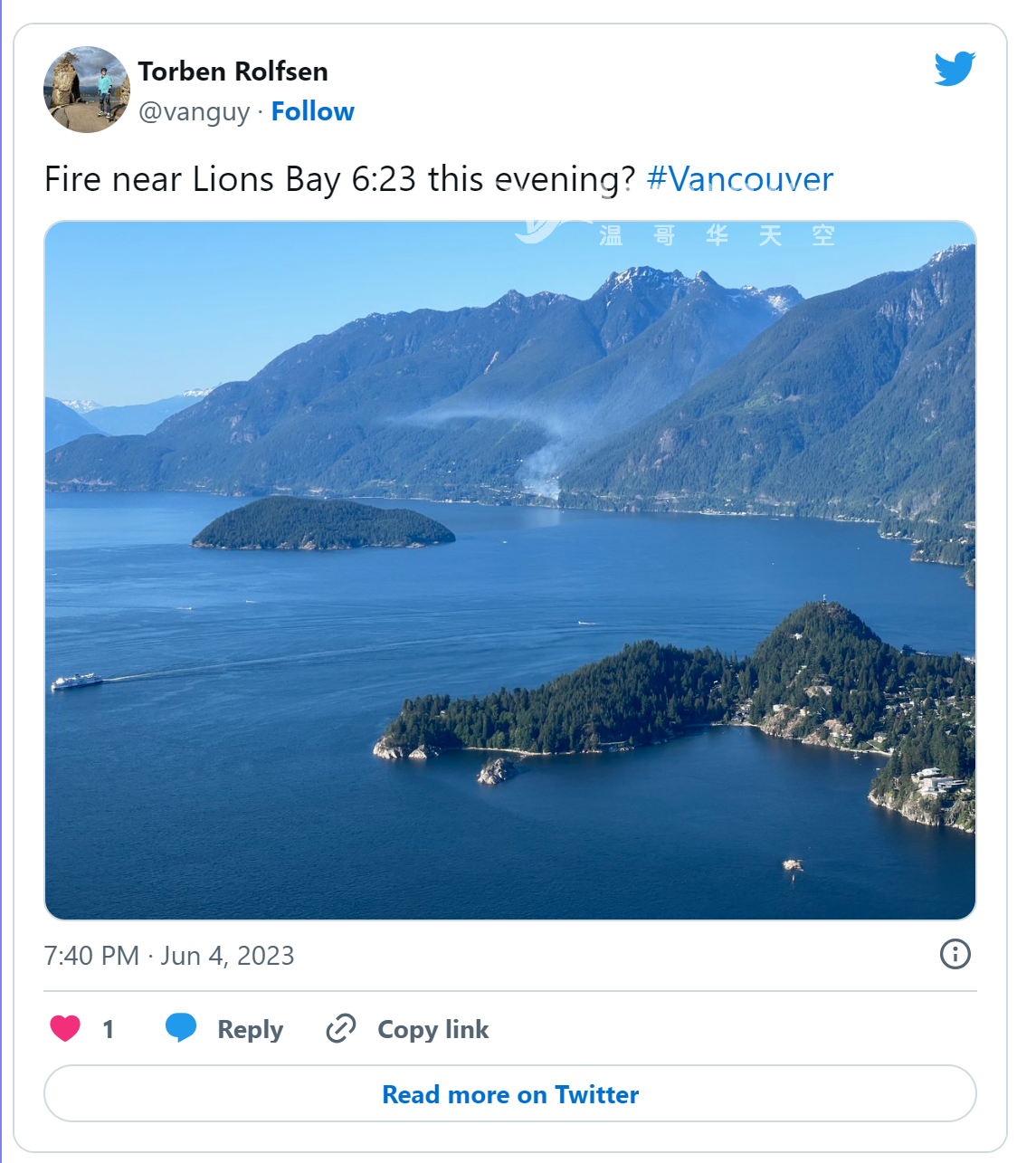1036x1163 pixels.
Task: Click the Torben Rolfsen display name
Action: click(233, 71)
